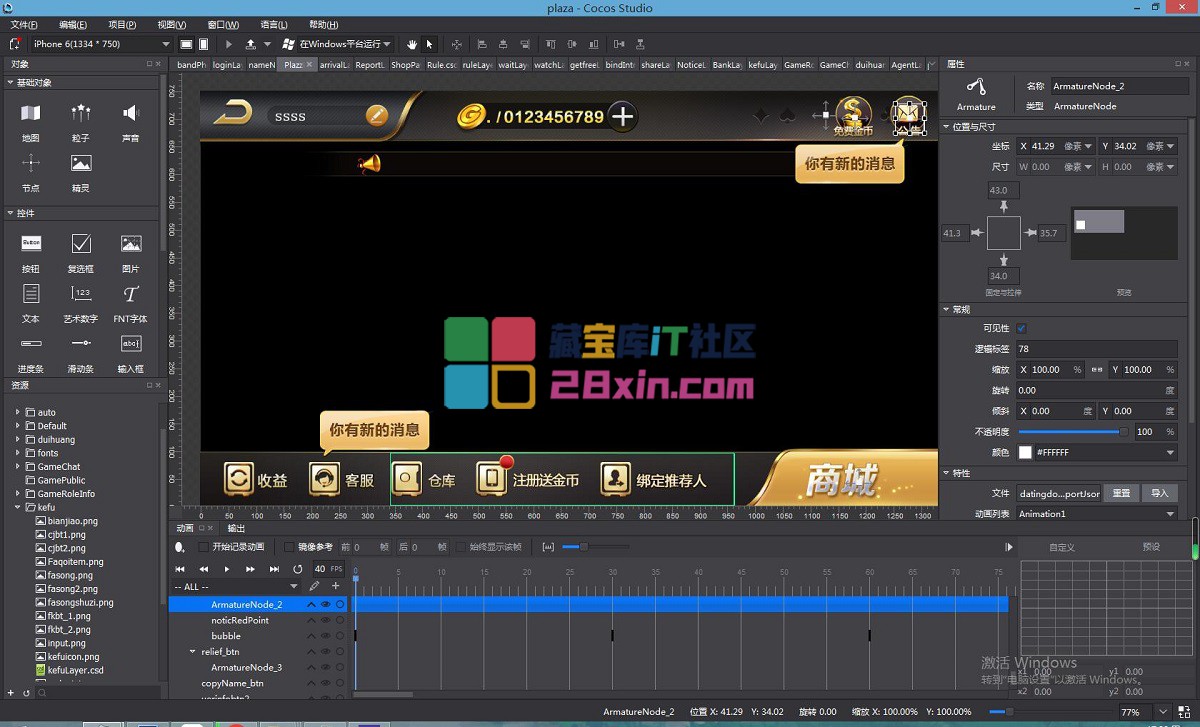Image resolution: width=1200 pixels, height=727 pixels.
Task: Open the 项目(P) menu
Action: click(122, 25)
